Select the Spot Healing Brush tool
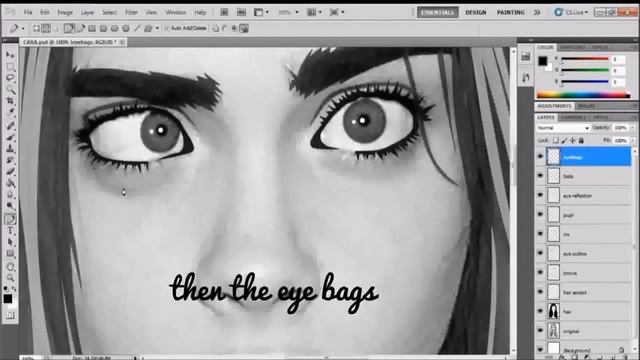This screenshot has height=360, width=640. pyautogui.click(x=10, y=126)
